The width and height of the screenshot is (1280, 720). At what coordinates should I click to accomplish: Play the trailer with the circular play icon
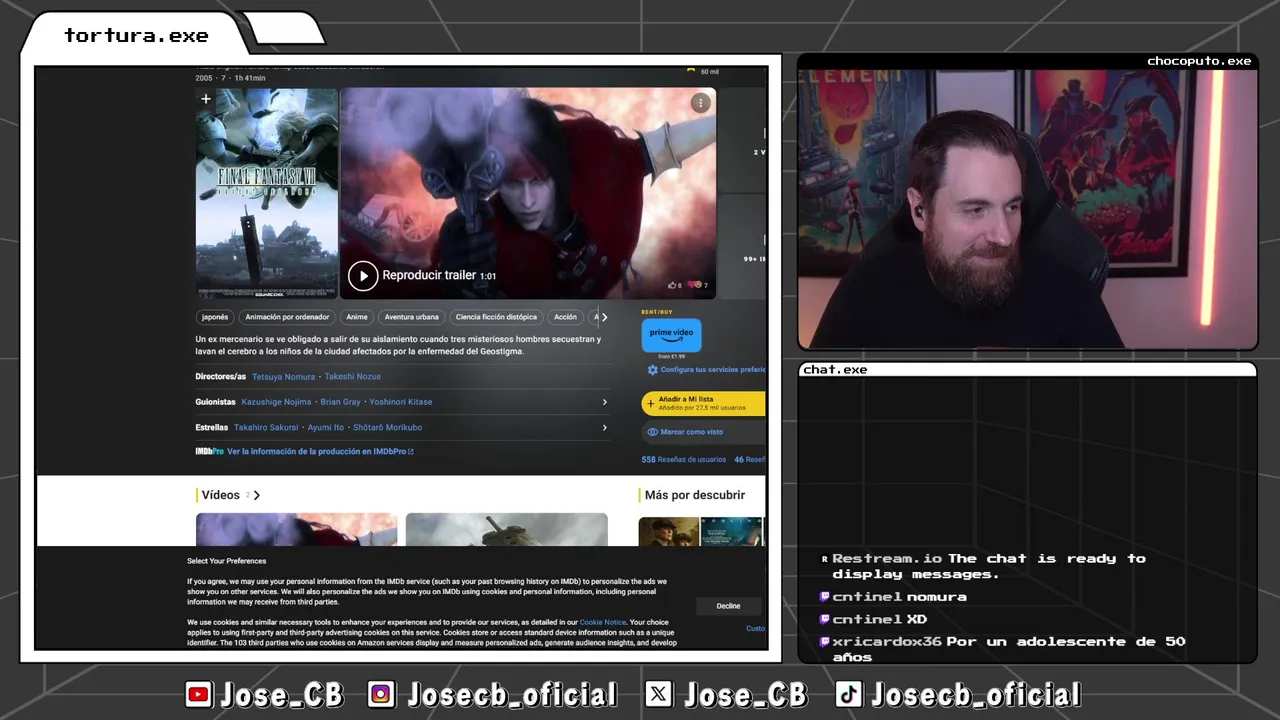click(x=363, y=275)
